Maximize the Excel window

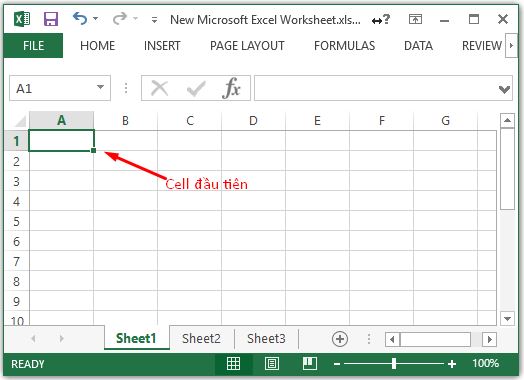[474, 19]
